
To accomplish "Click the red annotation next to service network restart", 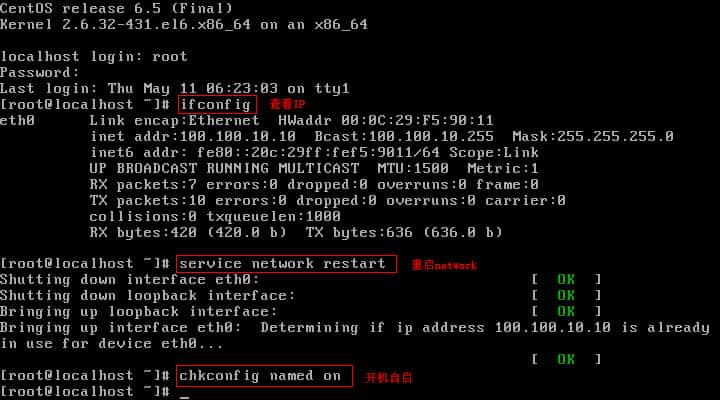I will pyautogui.click(x=444, y=265).
